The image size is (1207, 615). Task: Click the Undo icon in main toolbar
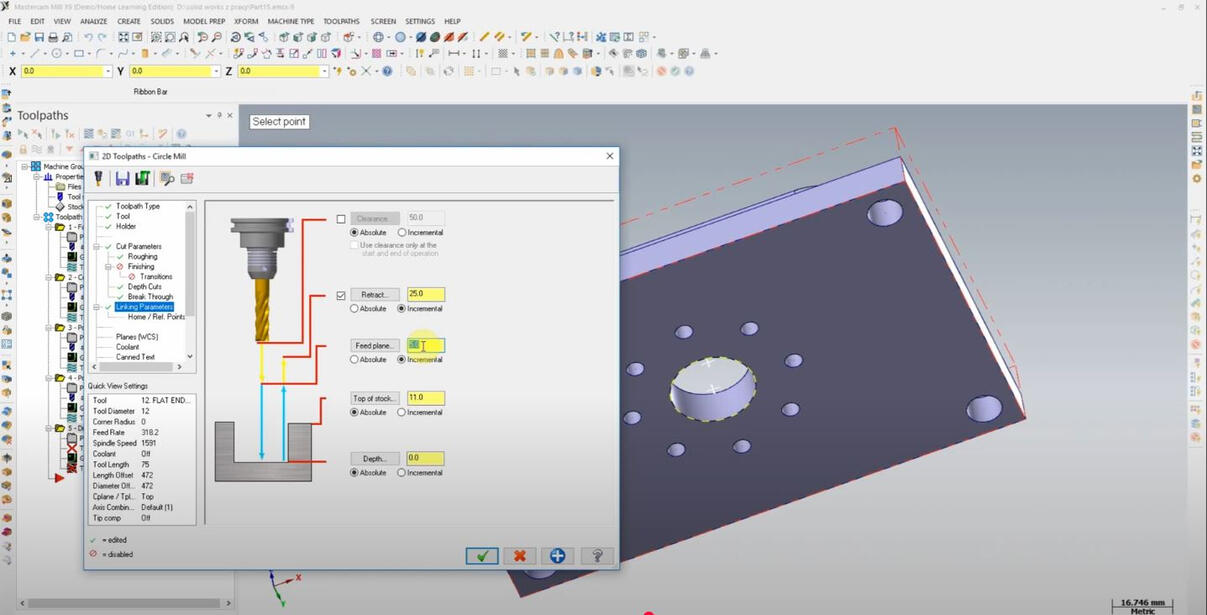point(88,37)
